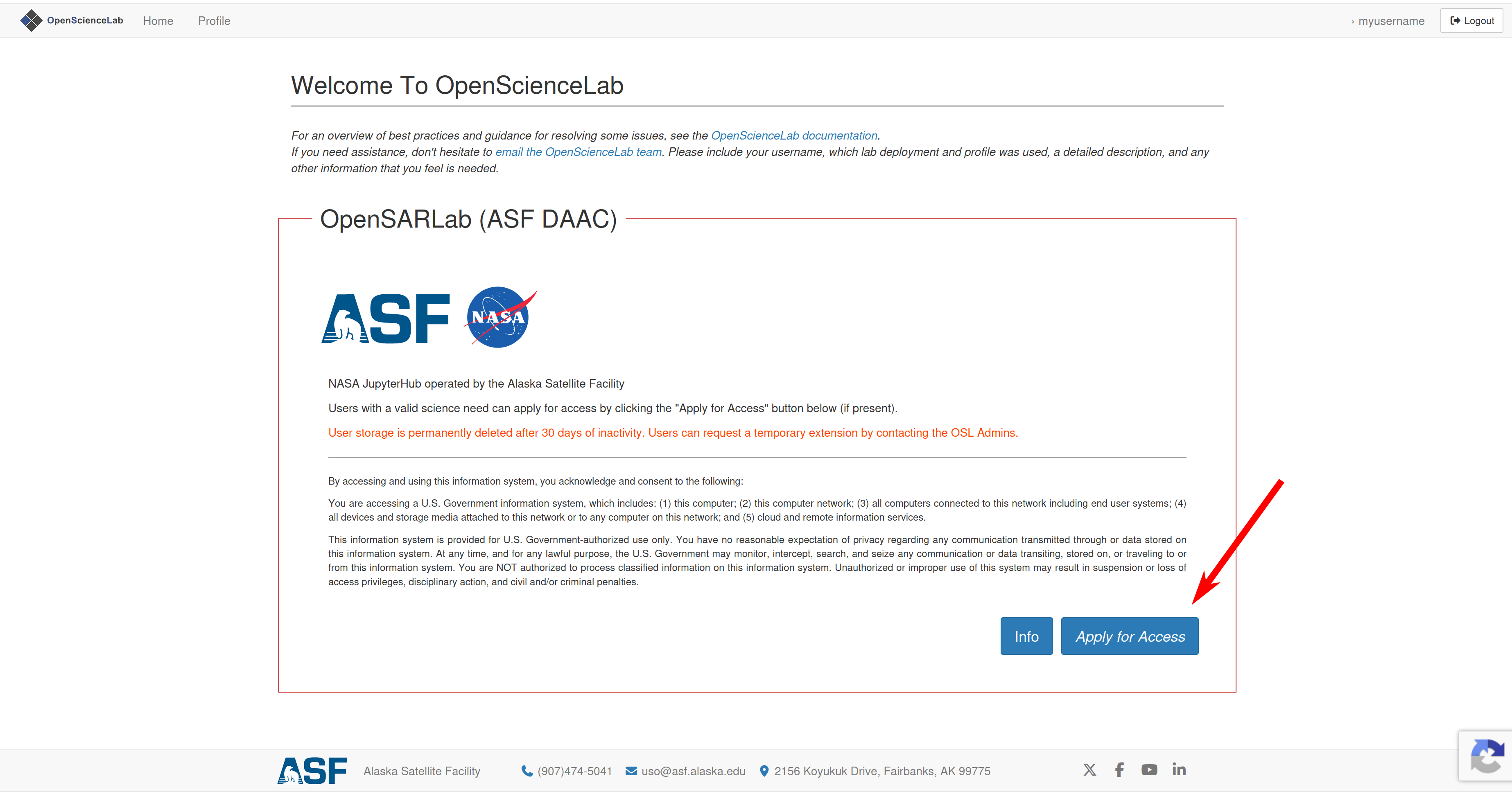Click the Welcome To OpenScienceLab heading

pos(457,86)
